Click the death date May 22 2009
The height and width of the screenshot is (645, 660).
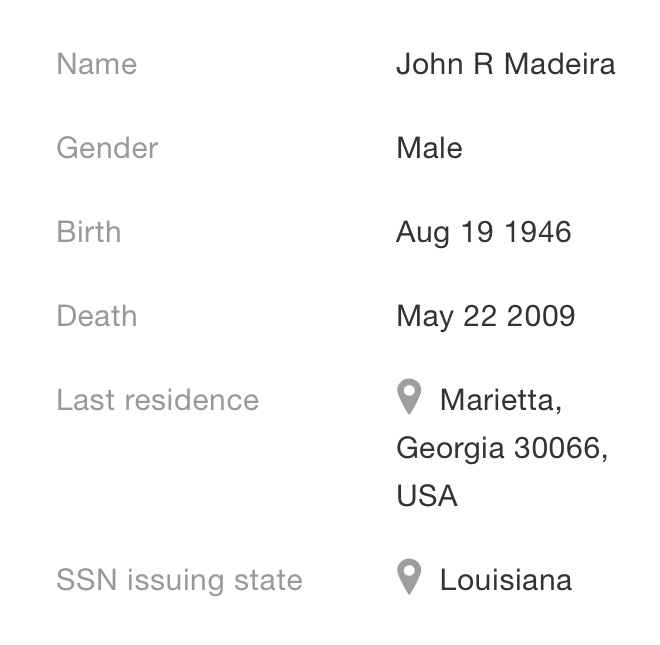(x=485, y=316)
